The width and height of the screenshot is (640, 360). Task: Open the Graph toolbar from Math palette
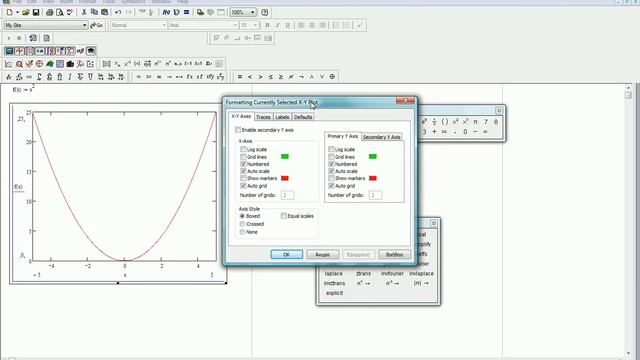pyautogui.click(x=19, y=51)
